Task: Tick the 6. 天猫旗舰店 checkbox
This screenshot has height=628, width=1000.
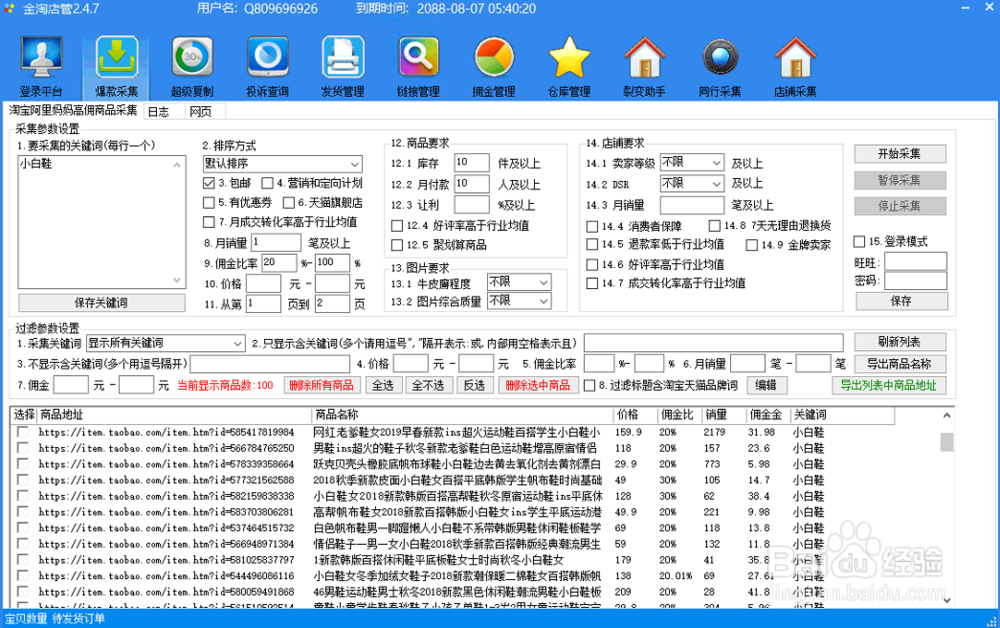Action: [x=288, y=203]
